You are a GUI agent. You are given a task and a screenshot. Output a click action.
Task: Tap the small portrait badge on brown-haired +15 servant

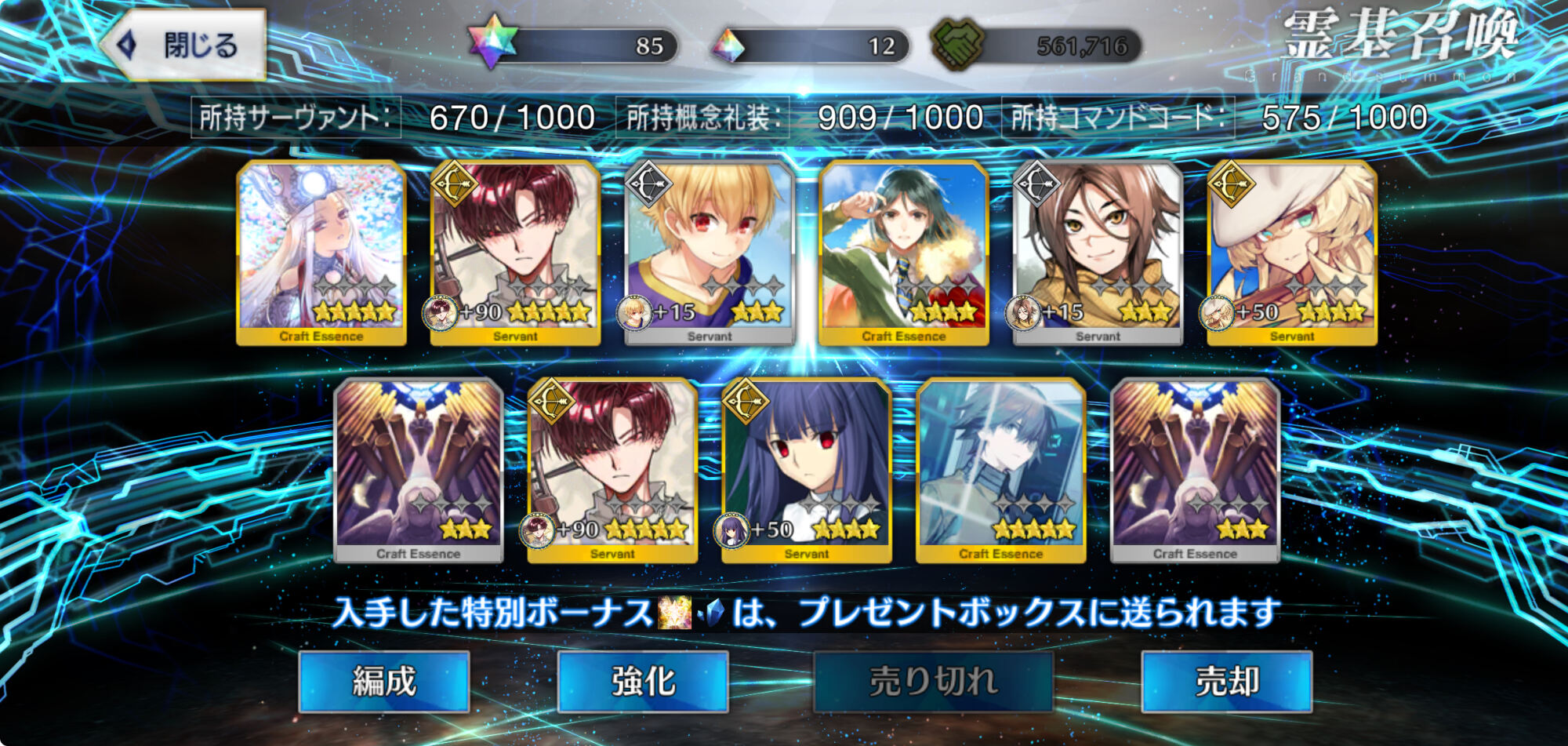click(1023, 313)
